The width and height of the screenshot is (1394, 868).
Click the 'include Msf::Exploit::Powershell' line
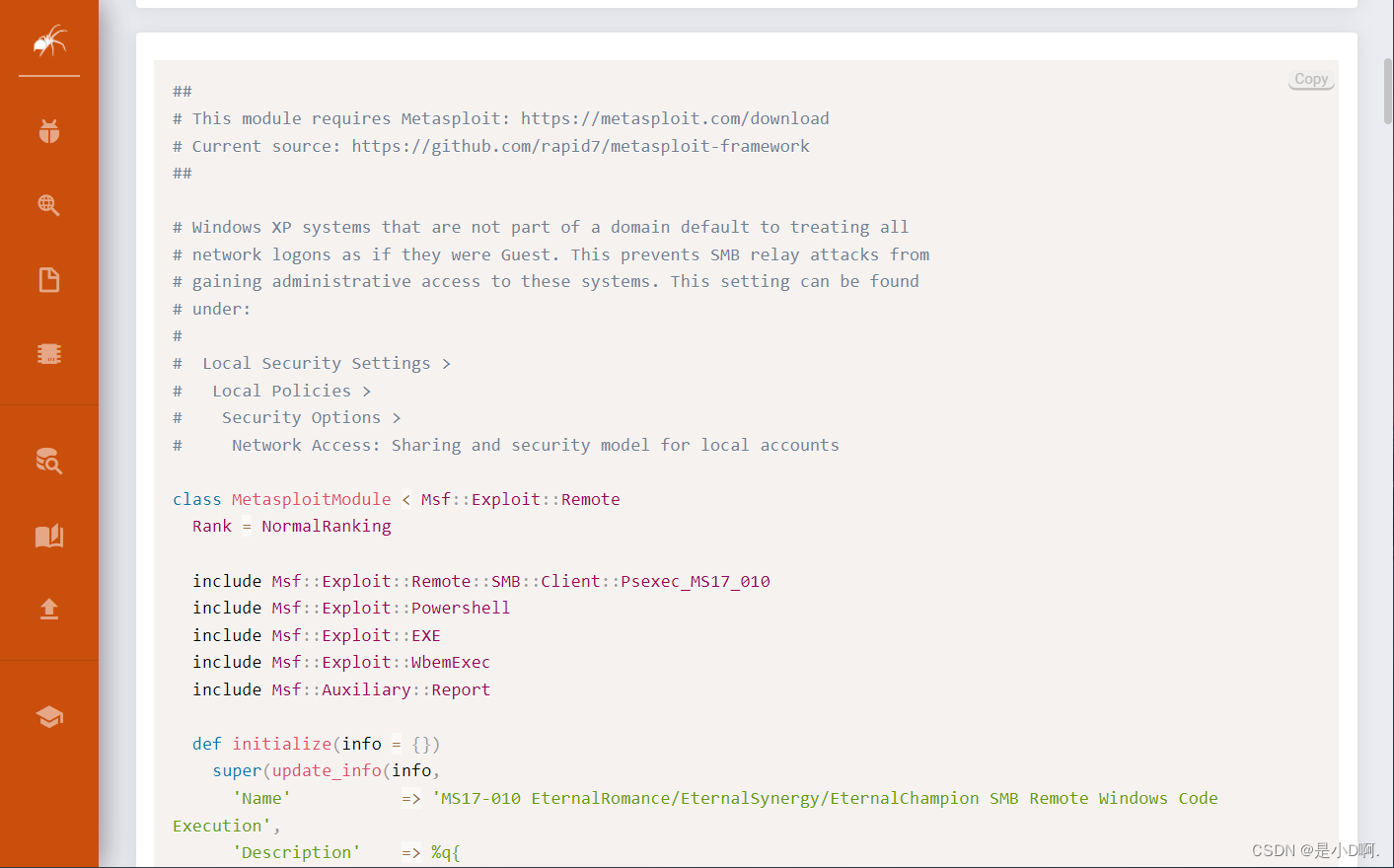coord(351,608)
